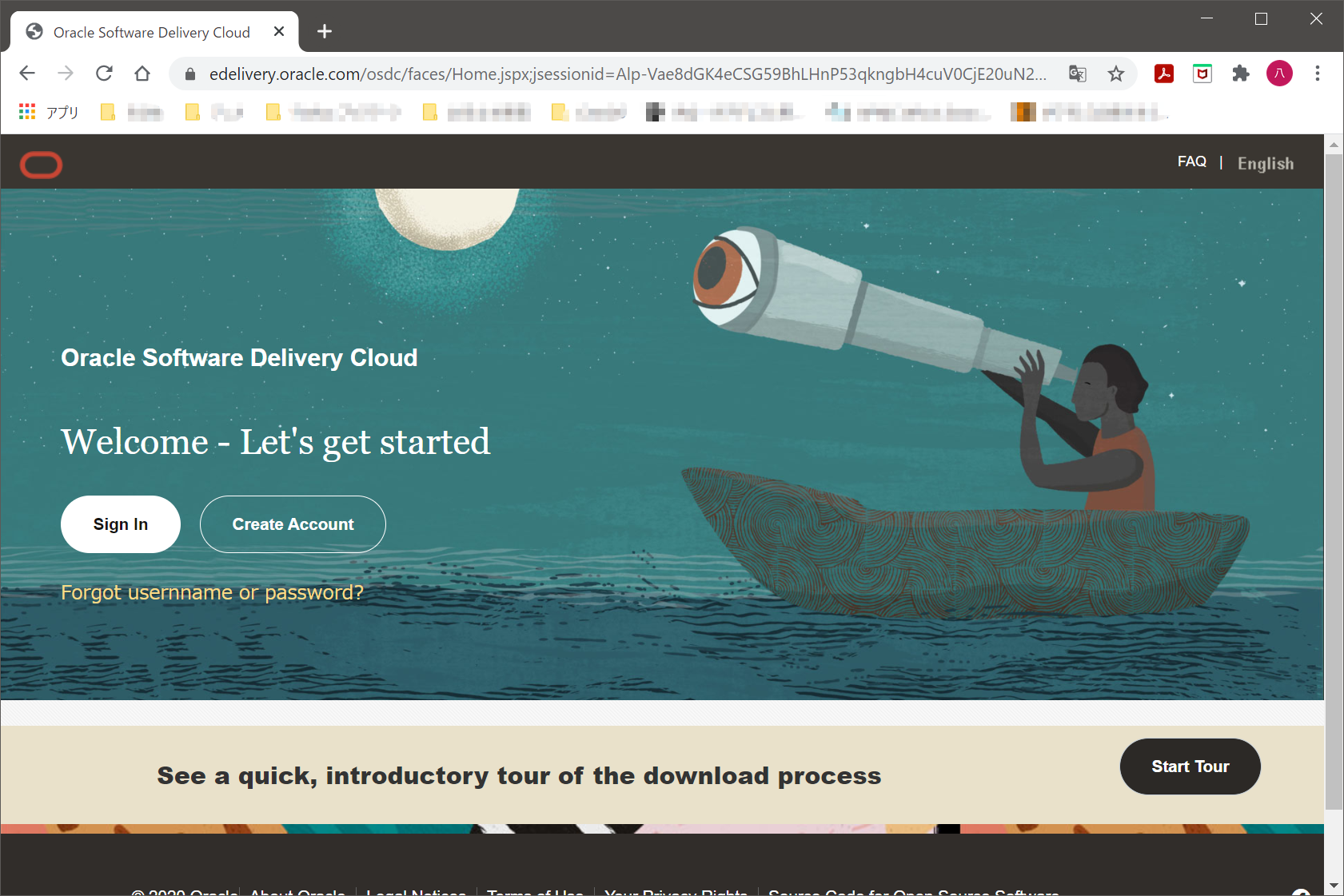Click the Start Tour button

point(1190,767)
